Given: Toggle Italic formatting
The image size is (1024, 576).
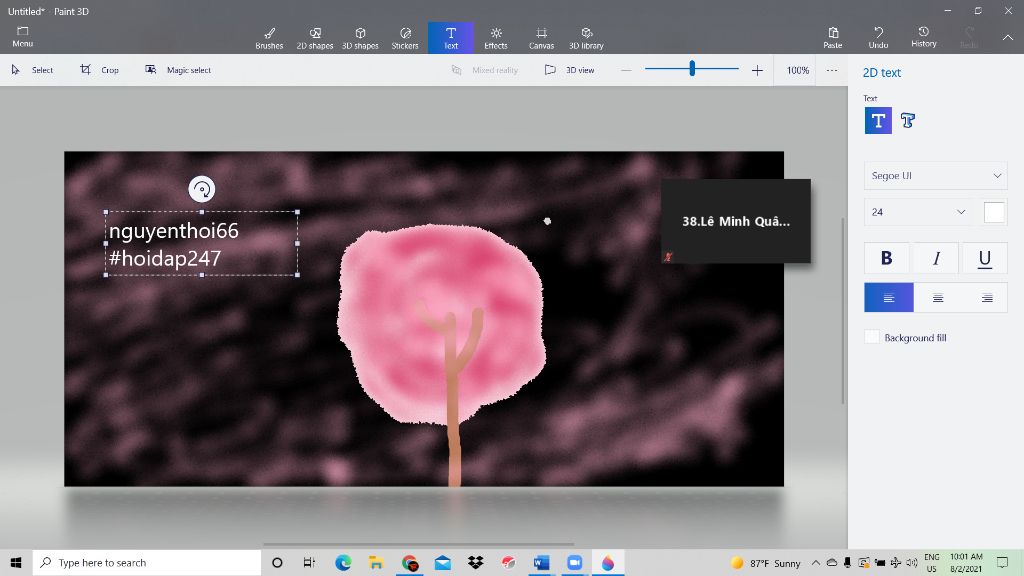Looking at the screenshot, I should pos(936,258).
